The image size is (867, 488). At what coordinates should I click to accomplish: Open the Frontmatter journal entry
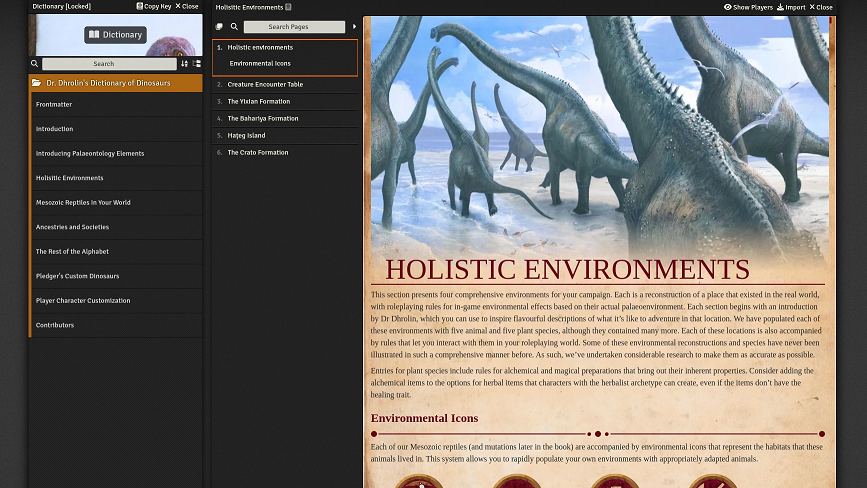[x=117, y=104]
